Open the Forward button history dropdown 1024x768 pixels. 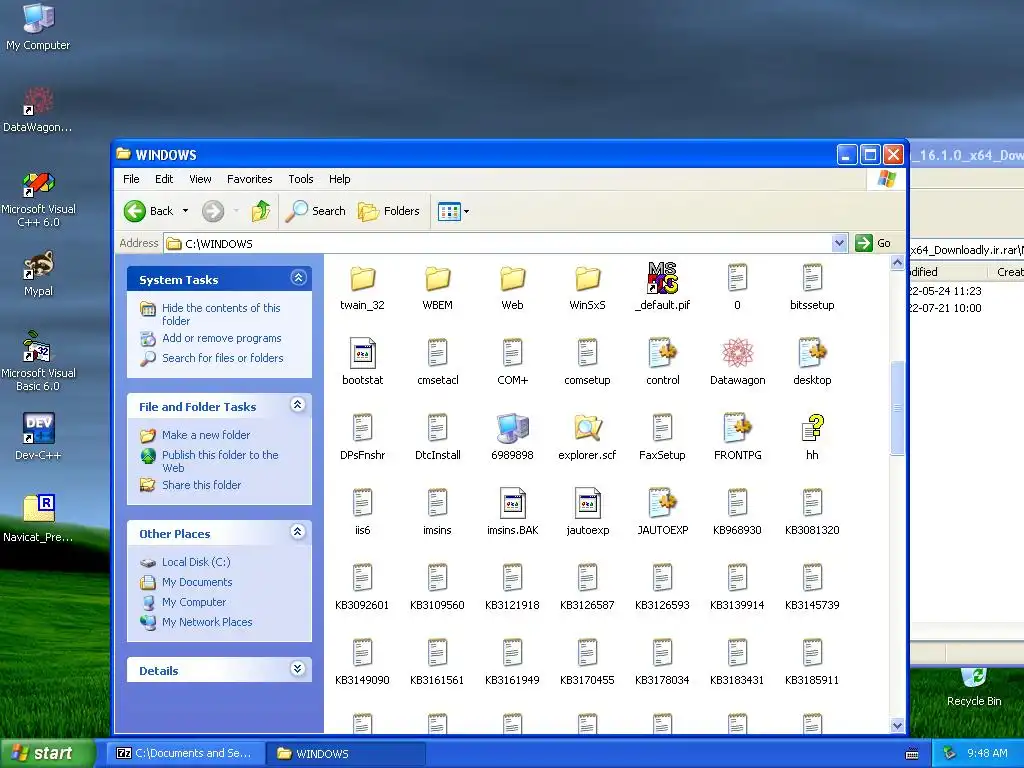[236, 211]
